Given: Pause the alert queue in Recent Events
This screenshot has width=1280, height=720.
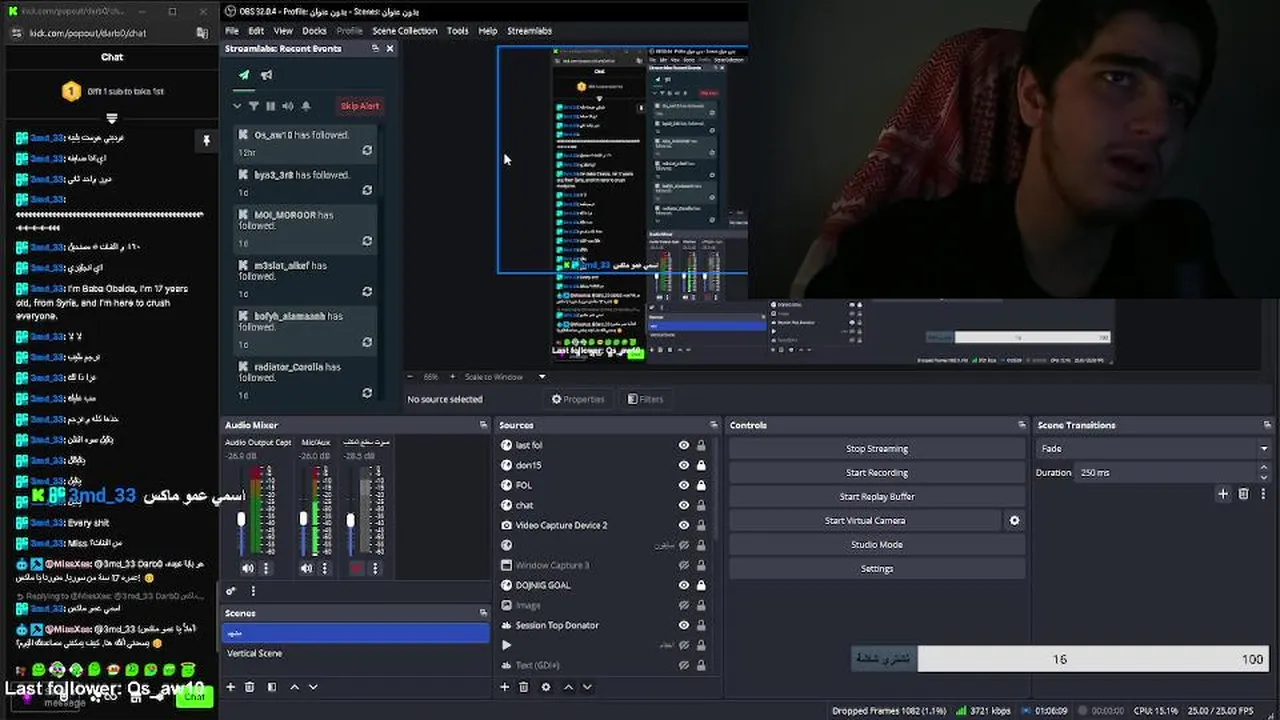Looking at the screenshot, I should point(271,106).
